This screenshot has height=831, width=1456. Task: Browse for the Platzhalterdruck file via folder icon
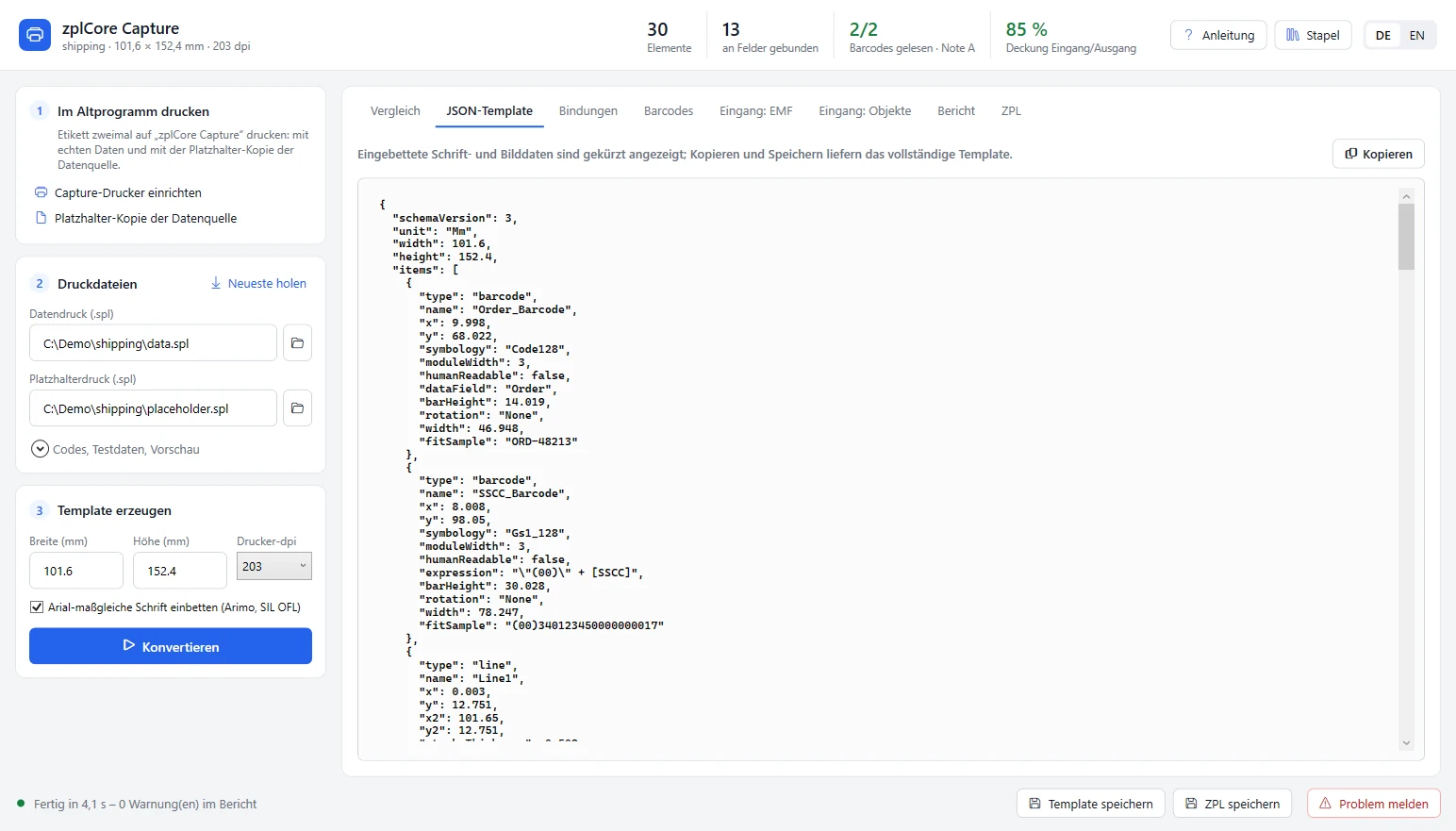click(x=297, y=408)
